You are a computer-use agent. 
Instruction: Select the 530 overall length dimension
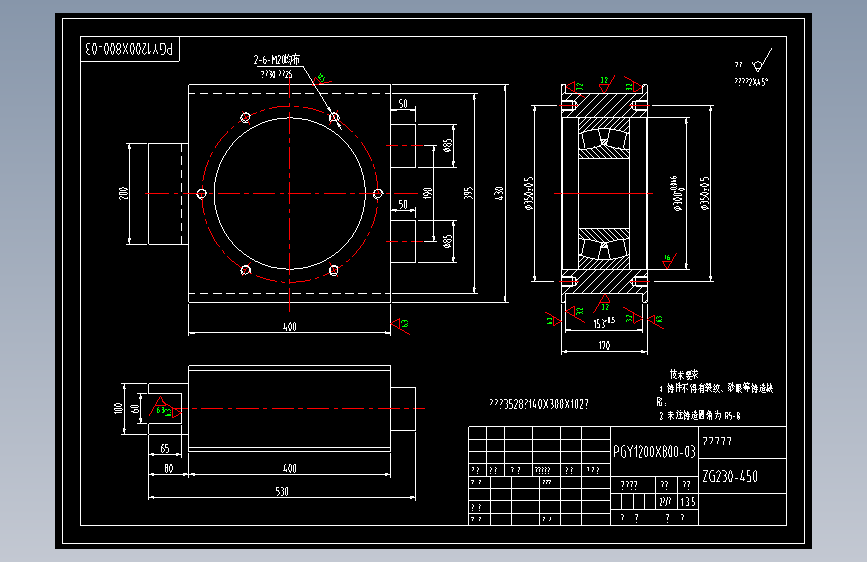pyautogui.click(x=282, y=491)
